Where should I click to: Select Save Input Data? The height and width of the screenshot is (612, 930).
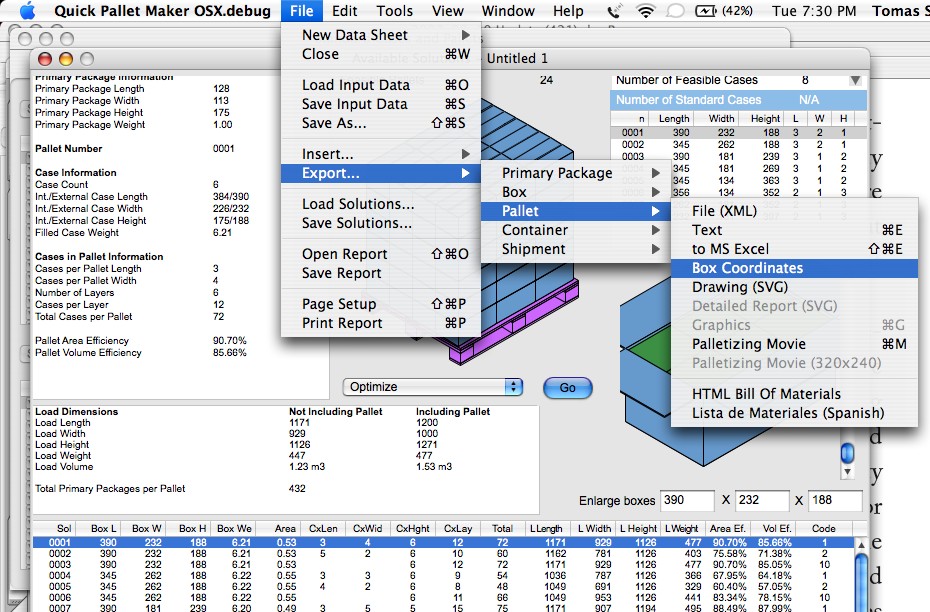(380, 104)
